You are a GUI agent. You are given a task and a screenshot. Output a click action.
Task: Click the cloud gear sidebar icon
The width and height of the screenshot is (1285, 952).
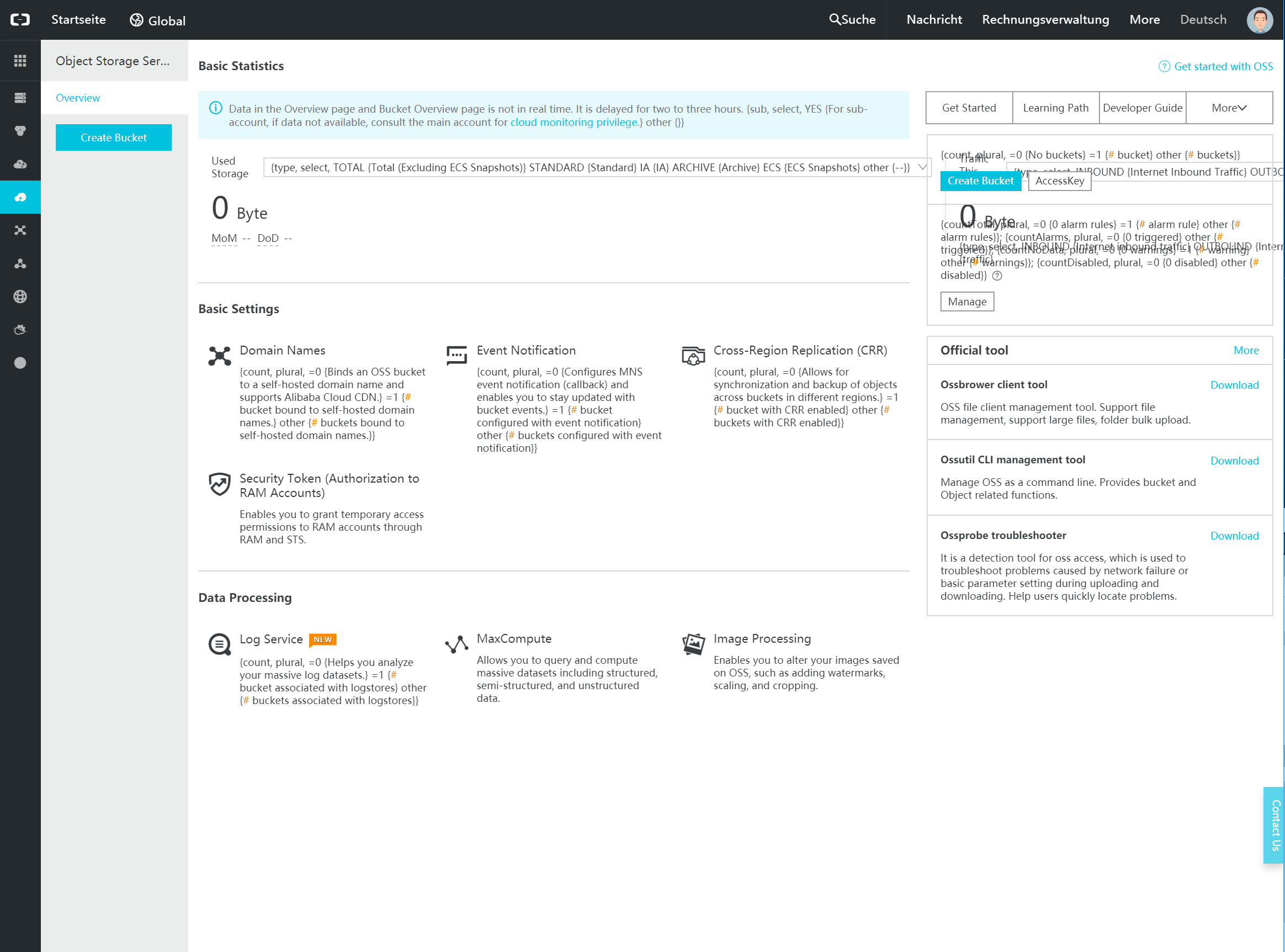(20, 330)
